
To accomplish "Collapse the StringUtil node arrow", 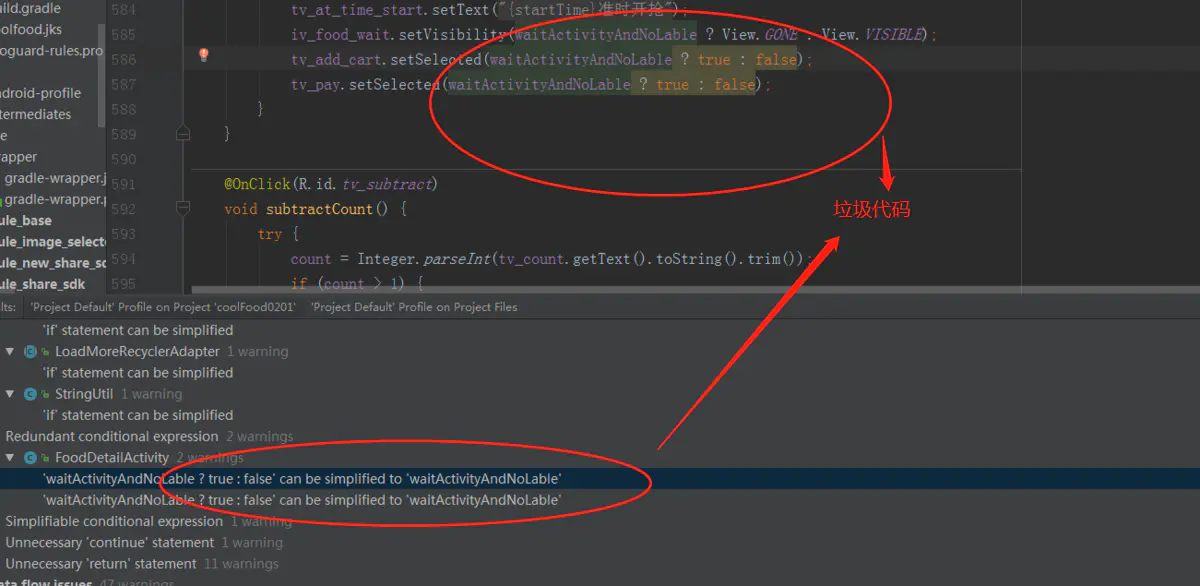I will [x=10, y=394].
